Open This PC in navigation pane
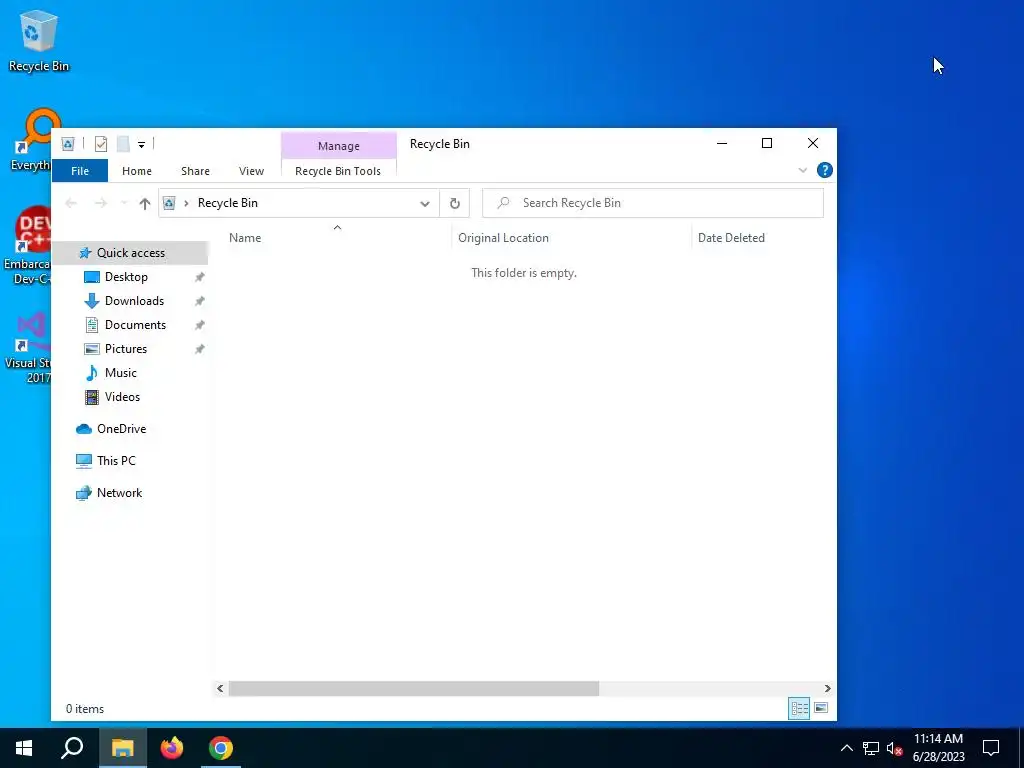The height and width of the screenshot is (768, 1024). (116, 461)
